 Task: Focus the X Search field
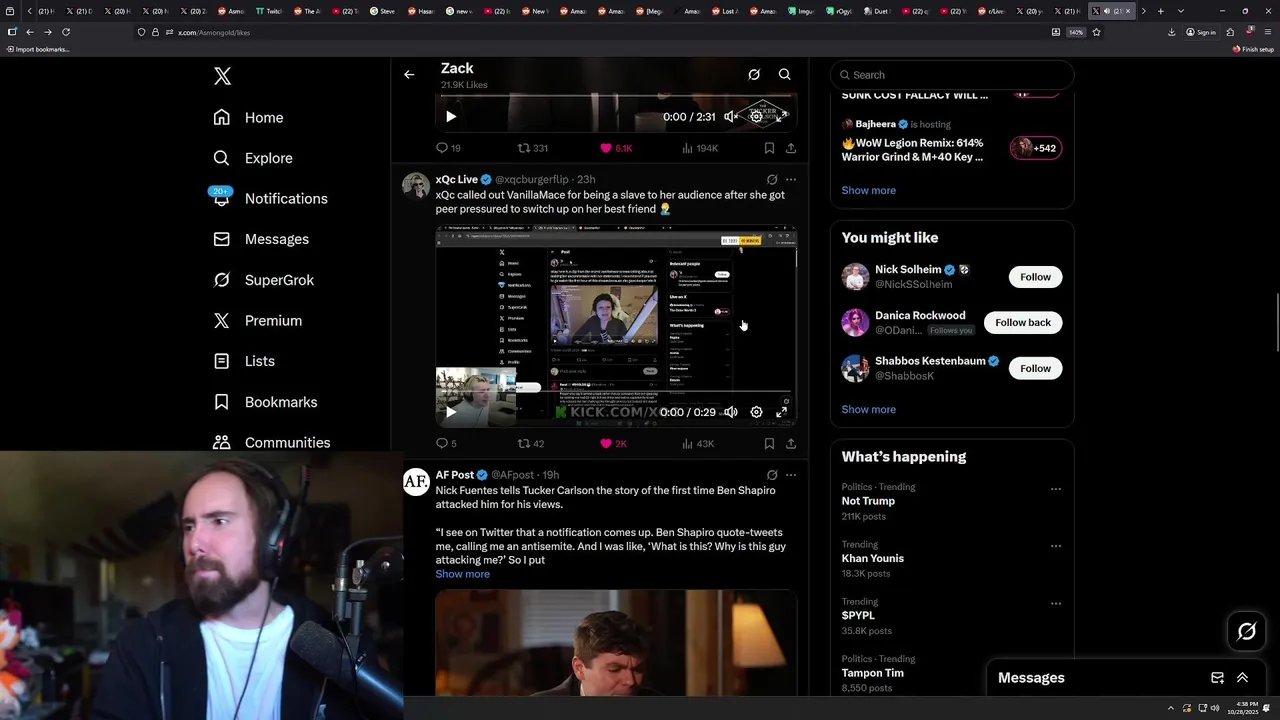click(x=952, y=75)
